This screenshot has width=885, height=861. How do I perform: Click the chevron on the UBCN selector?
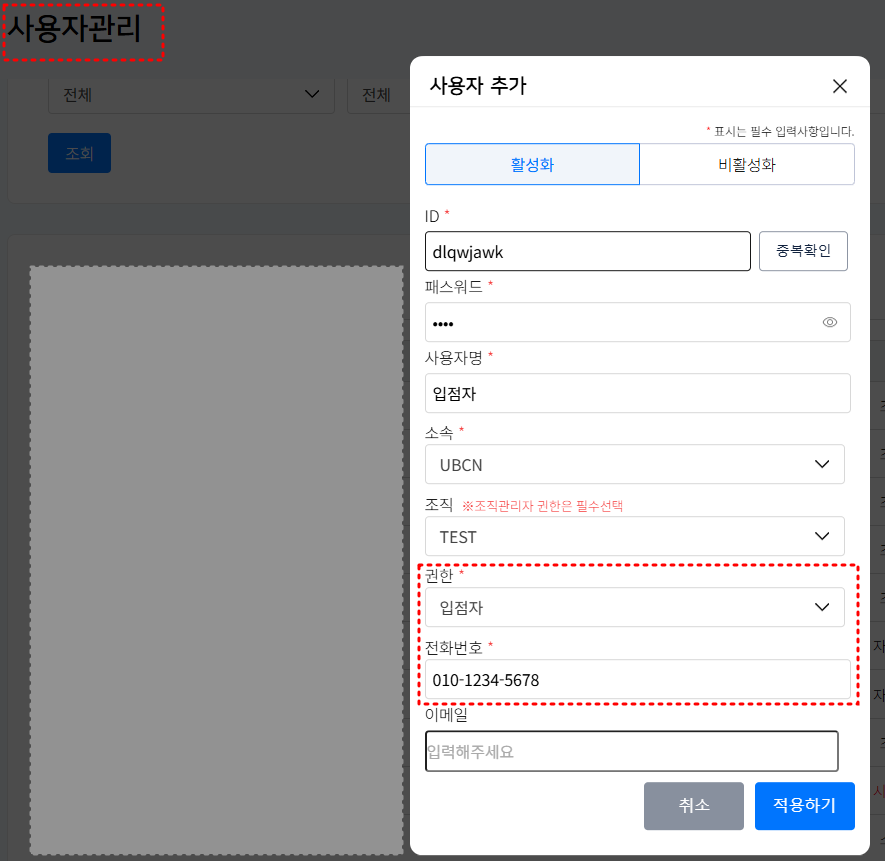pyautogui.click(x=823, y=464)
